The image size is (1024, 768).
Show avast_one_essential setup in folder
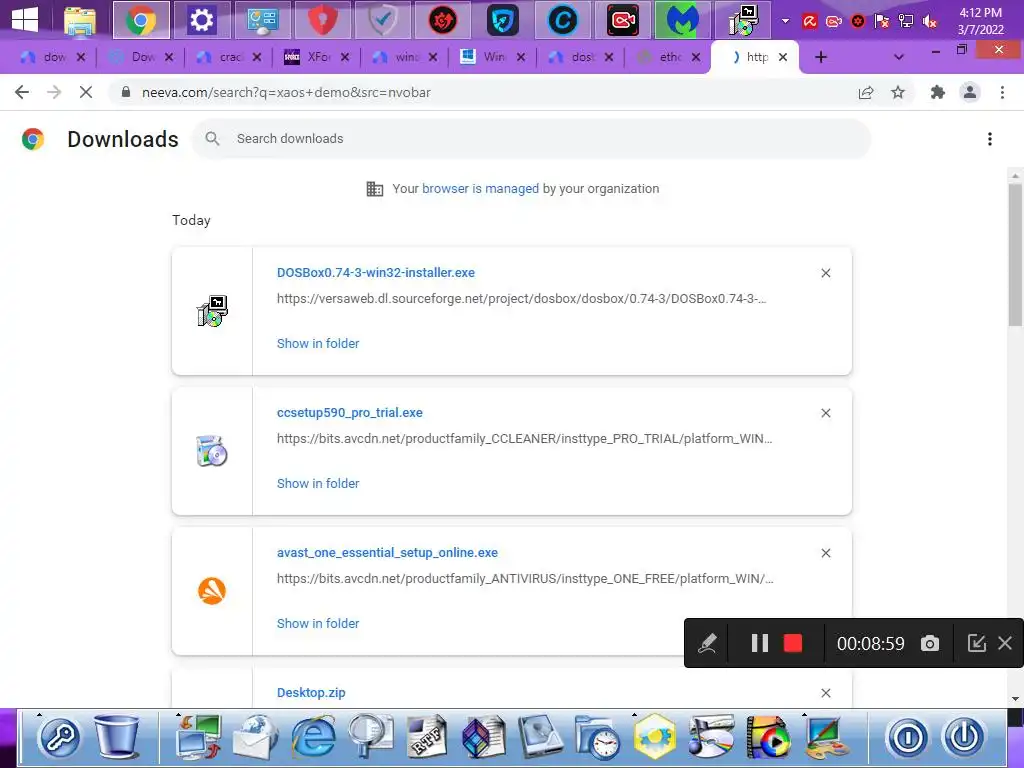coord(318,624)
